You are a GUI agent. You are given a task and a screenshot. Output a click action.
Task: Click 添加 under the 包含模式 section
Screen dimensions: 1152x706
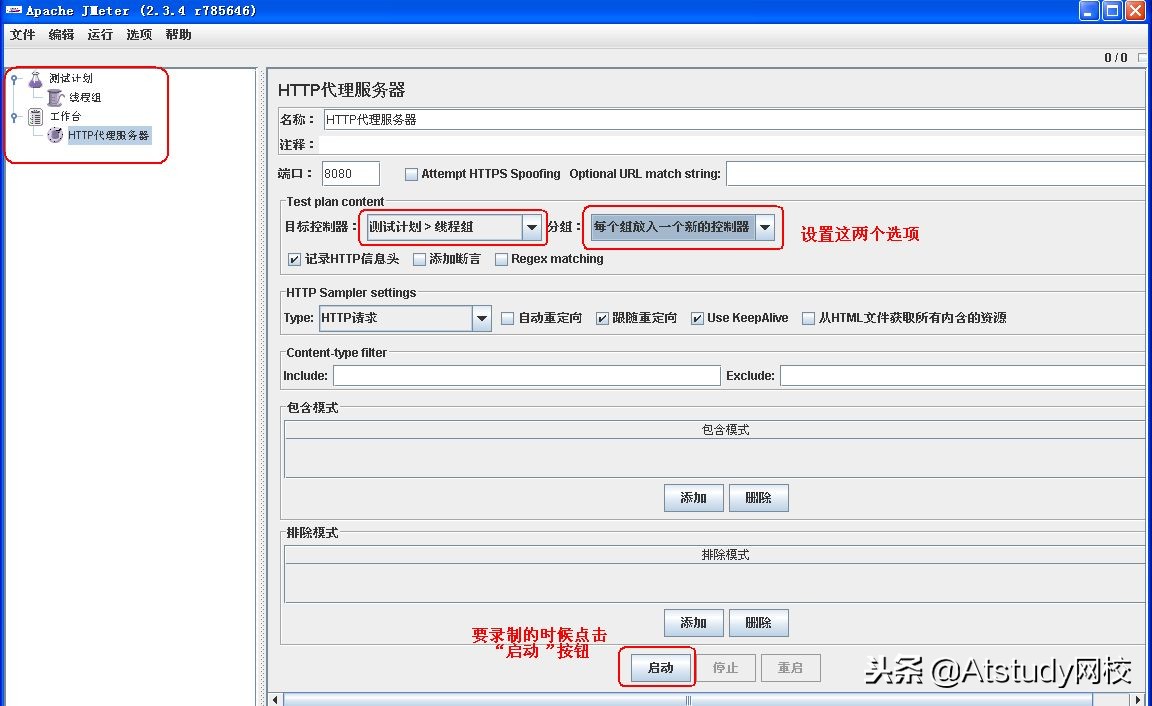point(693,497)
